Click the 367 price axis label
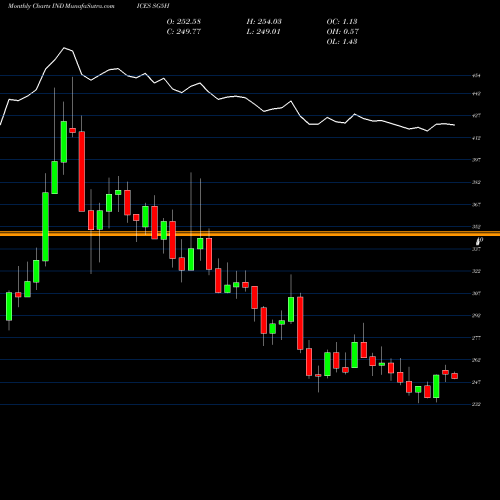 [x=476, y=205]
